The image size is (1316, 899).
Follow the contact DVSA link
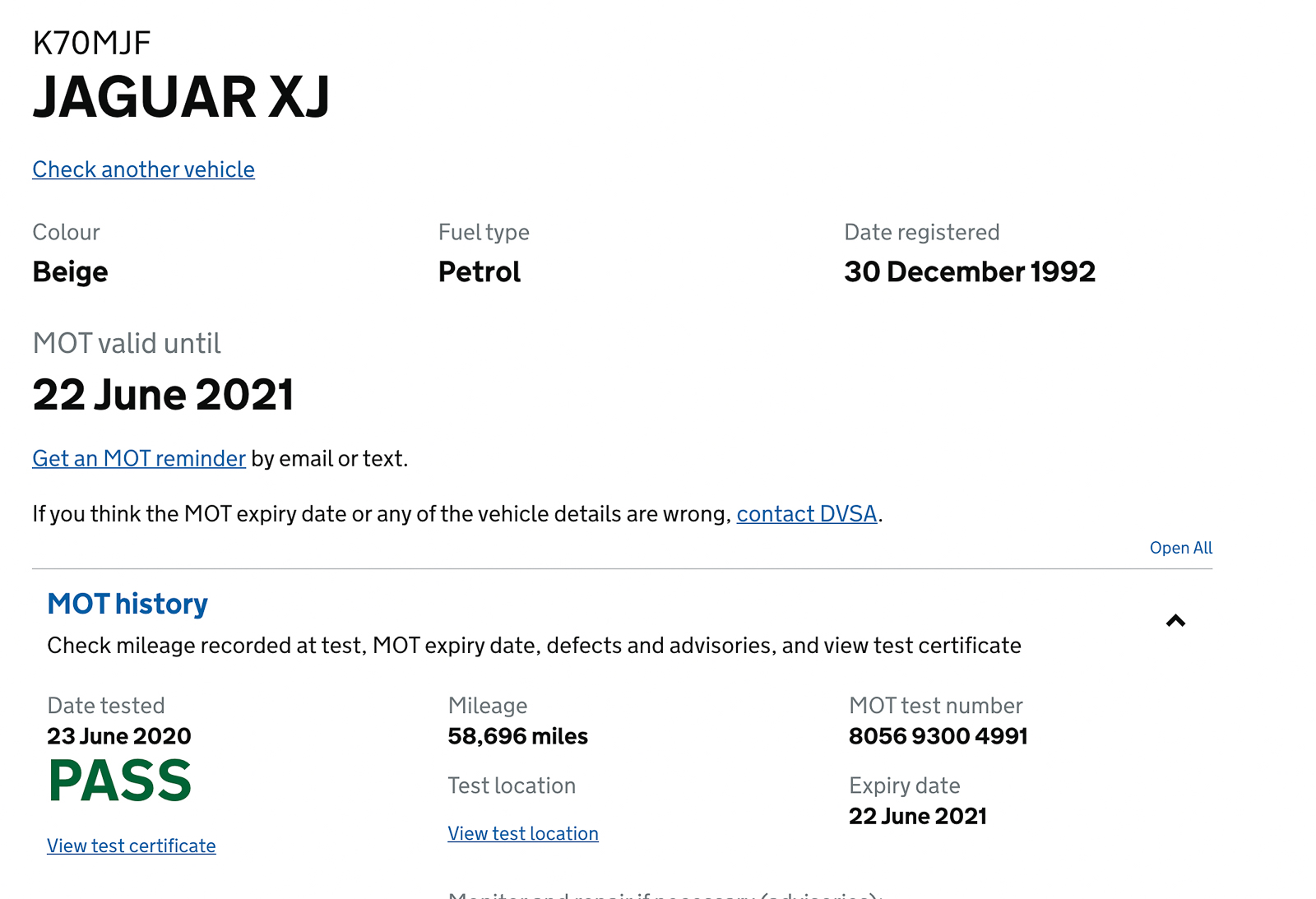coord(806,514)
